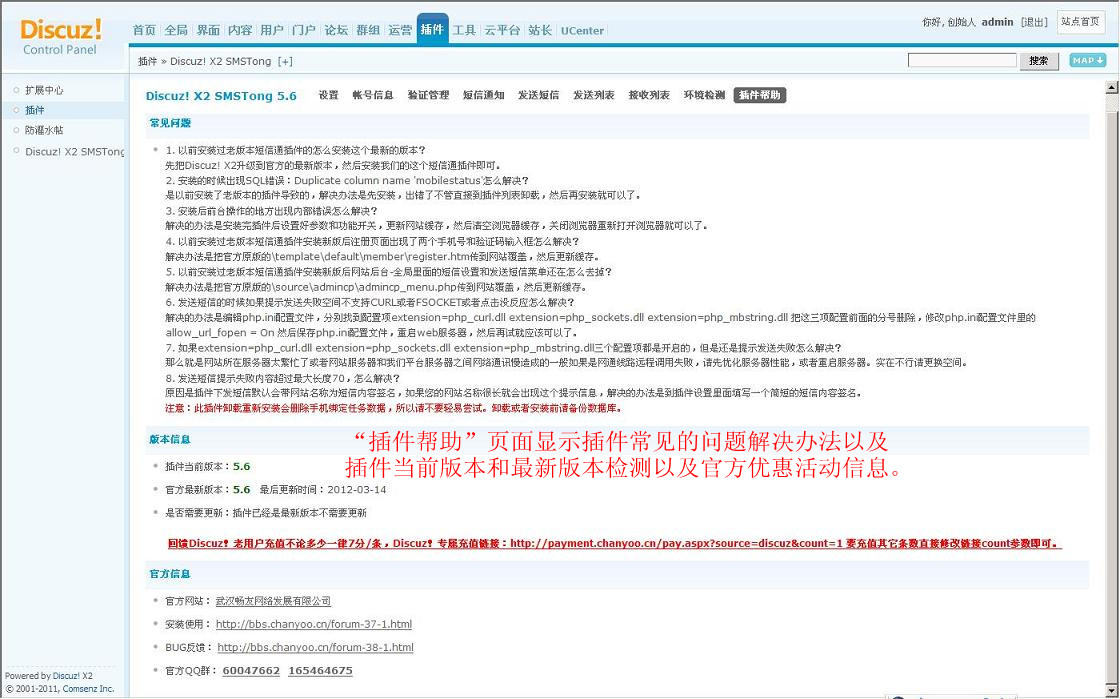Click the Discuz! Control Panel logo
This screenshot has width=1120, height=699.
tap(61, 36)
